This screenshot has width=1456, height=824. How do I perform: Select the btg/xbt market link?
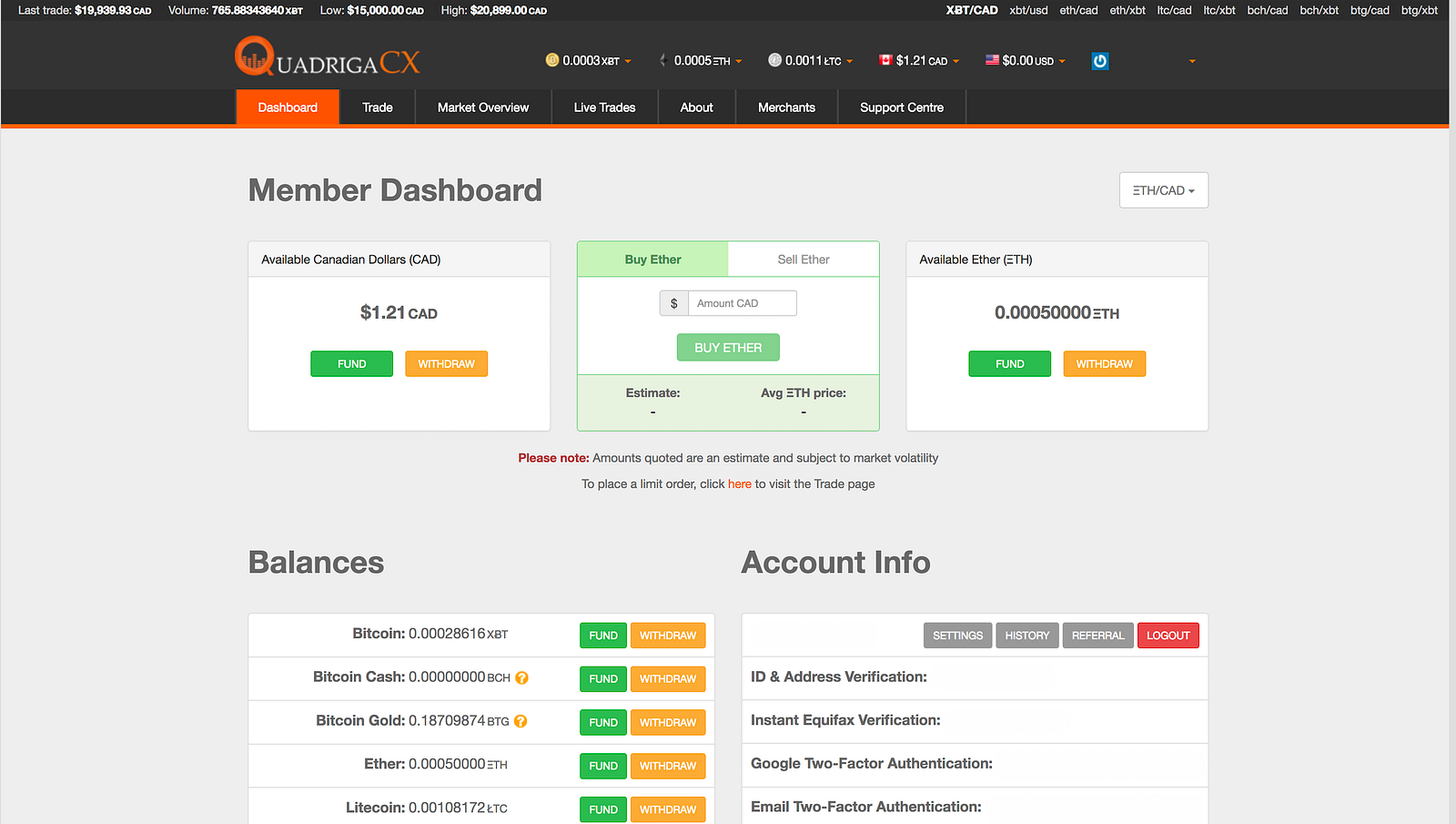click(1420, 10)
